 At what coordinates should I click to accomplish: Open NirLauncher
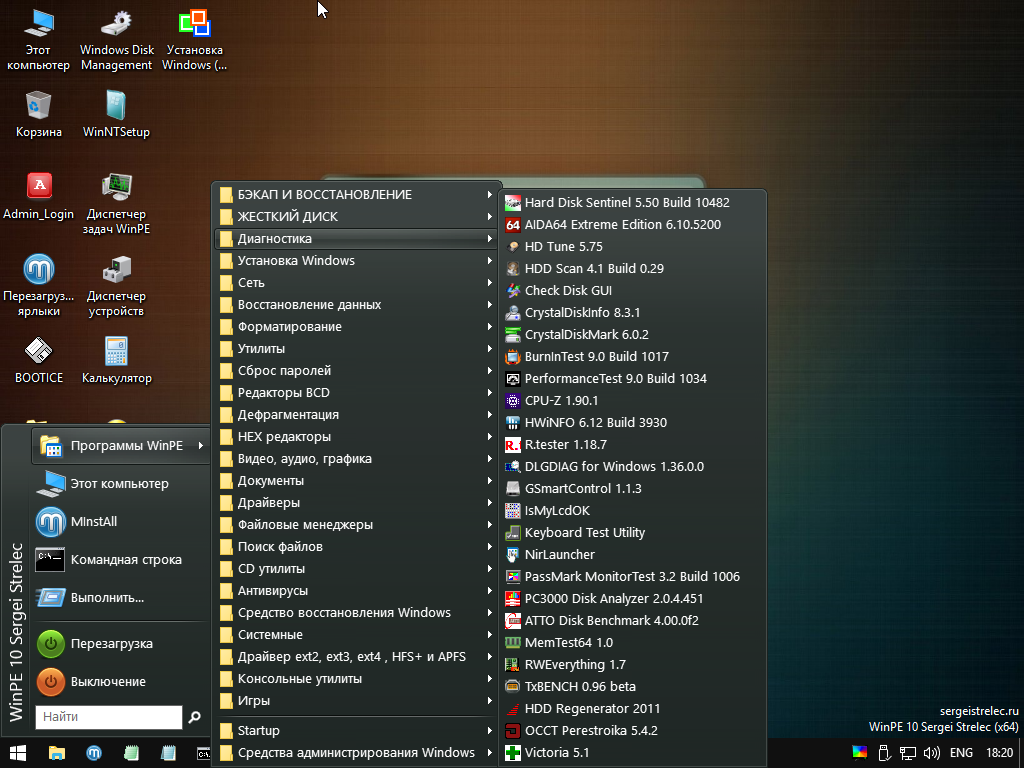click(x=632, y=554)
